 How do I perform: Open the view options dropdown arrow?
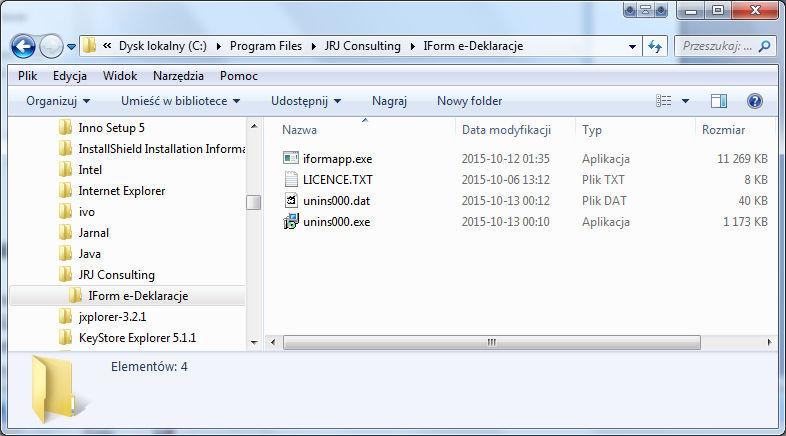tap(685, 101)
